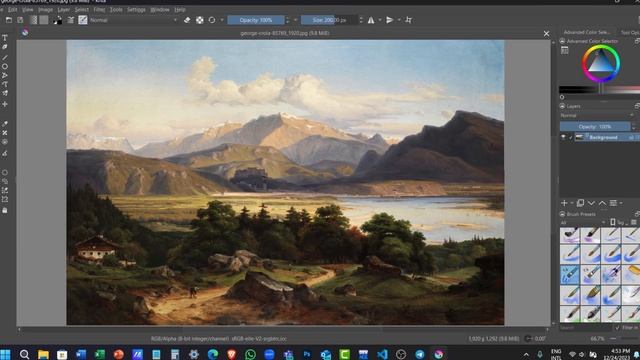Toggle vertical mirror tool
Viewport: 640px width, 360px height.
[390, 20]
